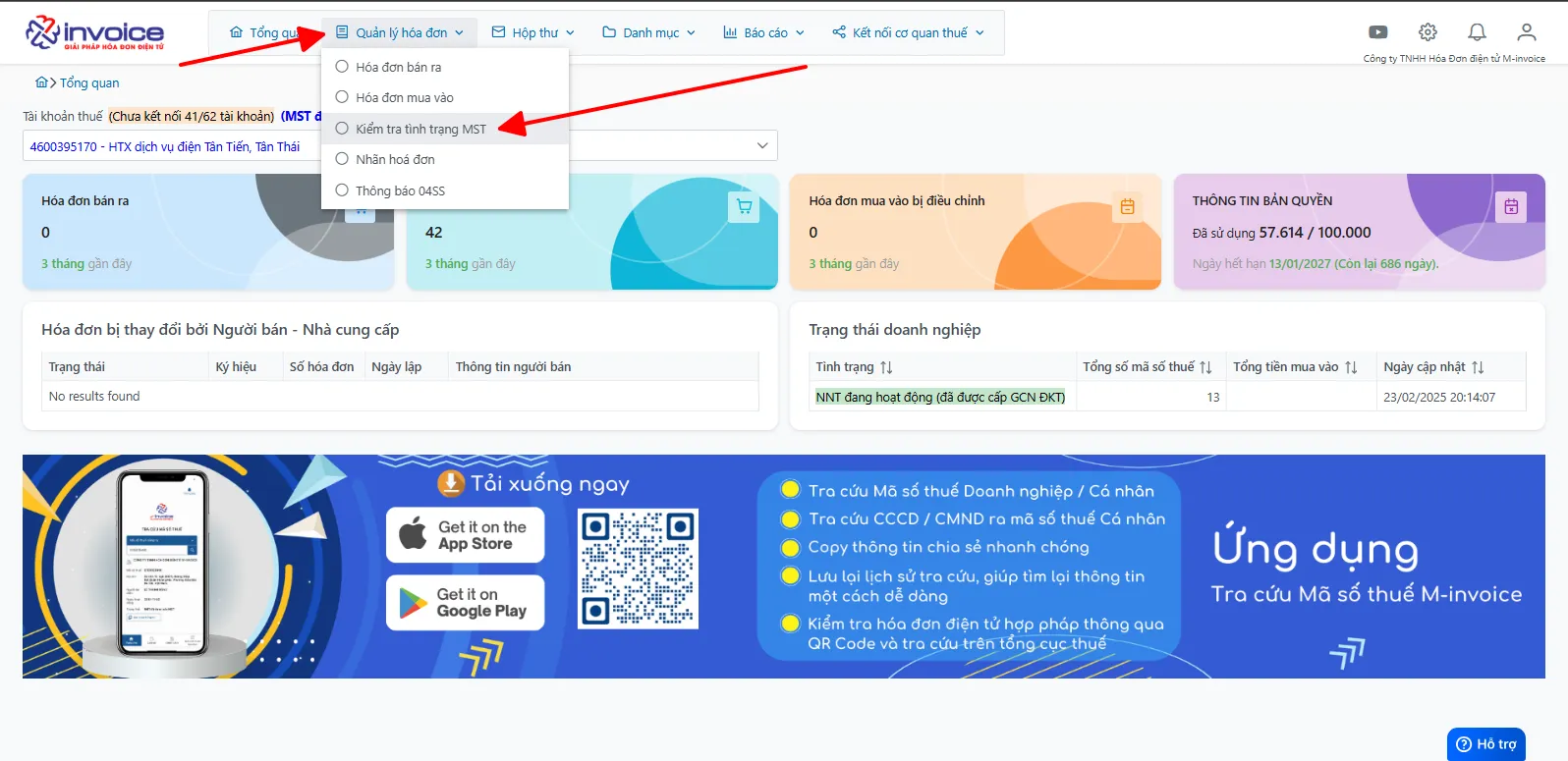The image size is (1568, 761).
Task: Click No results found row
Action: (x=400, y=397)
